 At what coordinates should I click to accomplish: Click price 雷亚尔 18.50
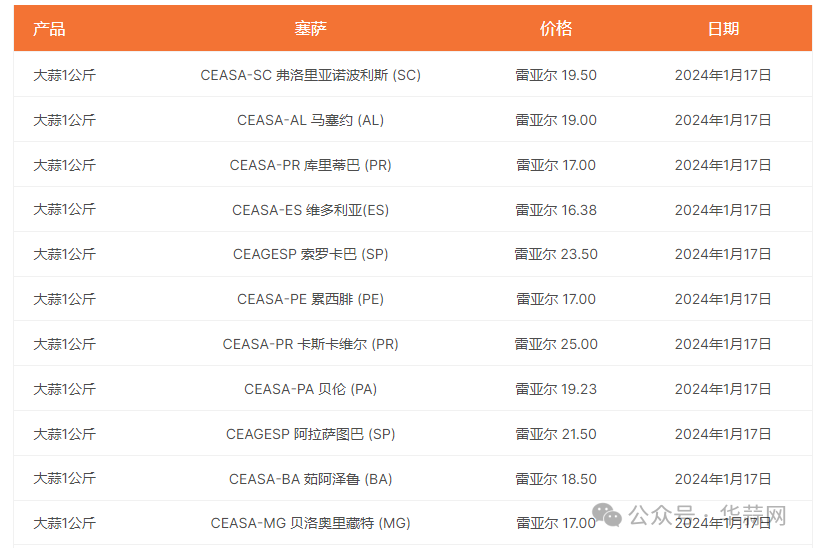tap(556, 479)
